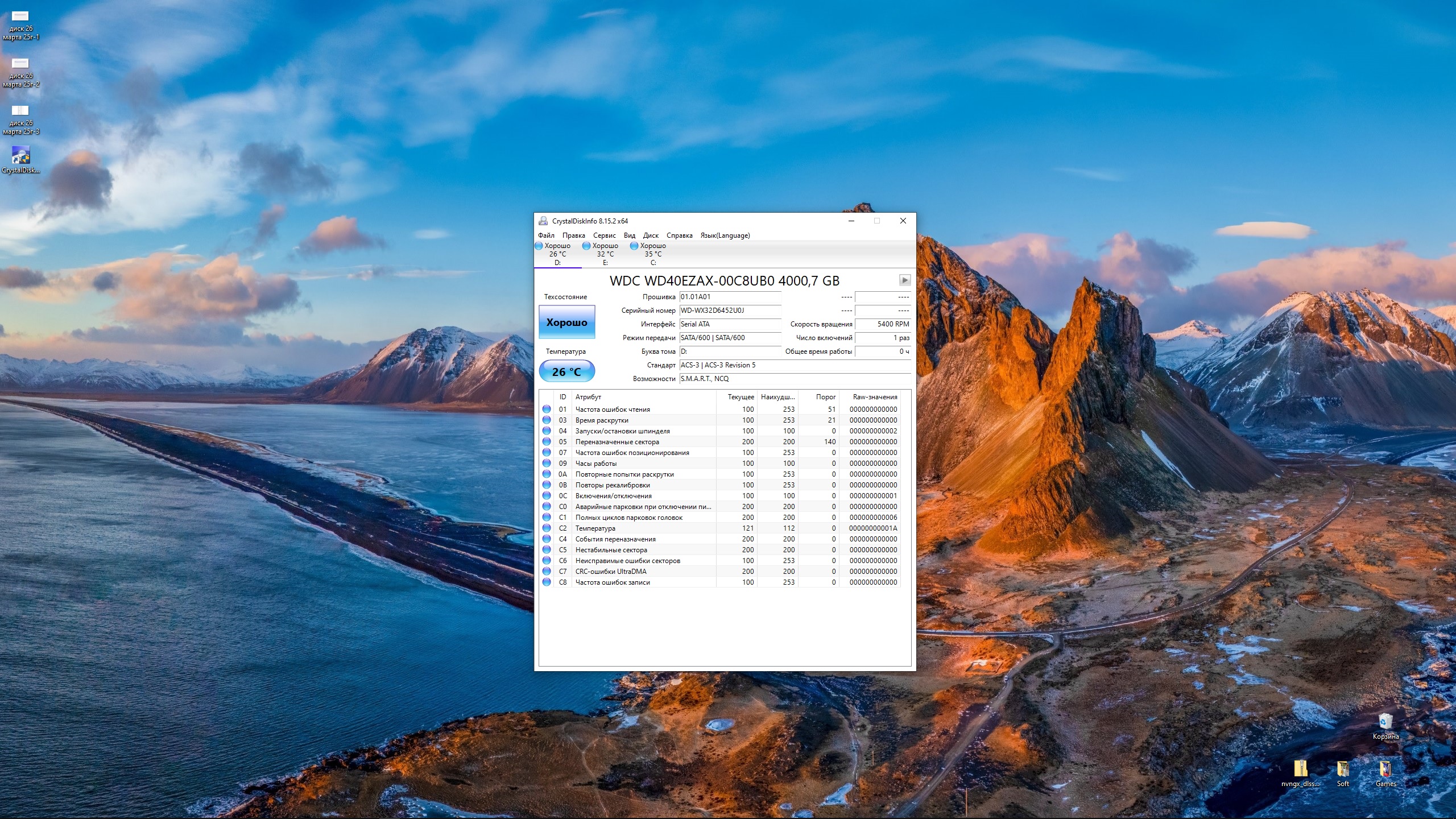Screen dimensions: 1456x819
Task: Open the Диск menu
Action: pos(651,235)
